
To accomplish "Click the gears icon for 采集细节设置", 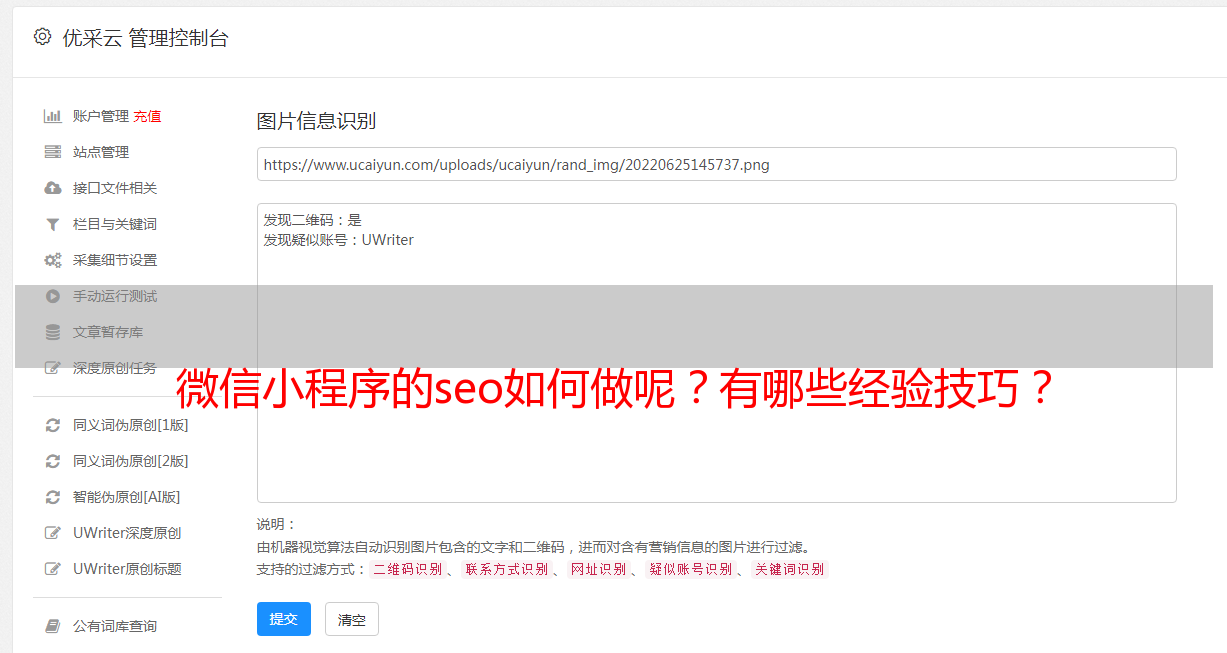I will (x=53, y=260).
